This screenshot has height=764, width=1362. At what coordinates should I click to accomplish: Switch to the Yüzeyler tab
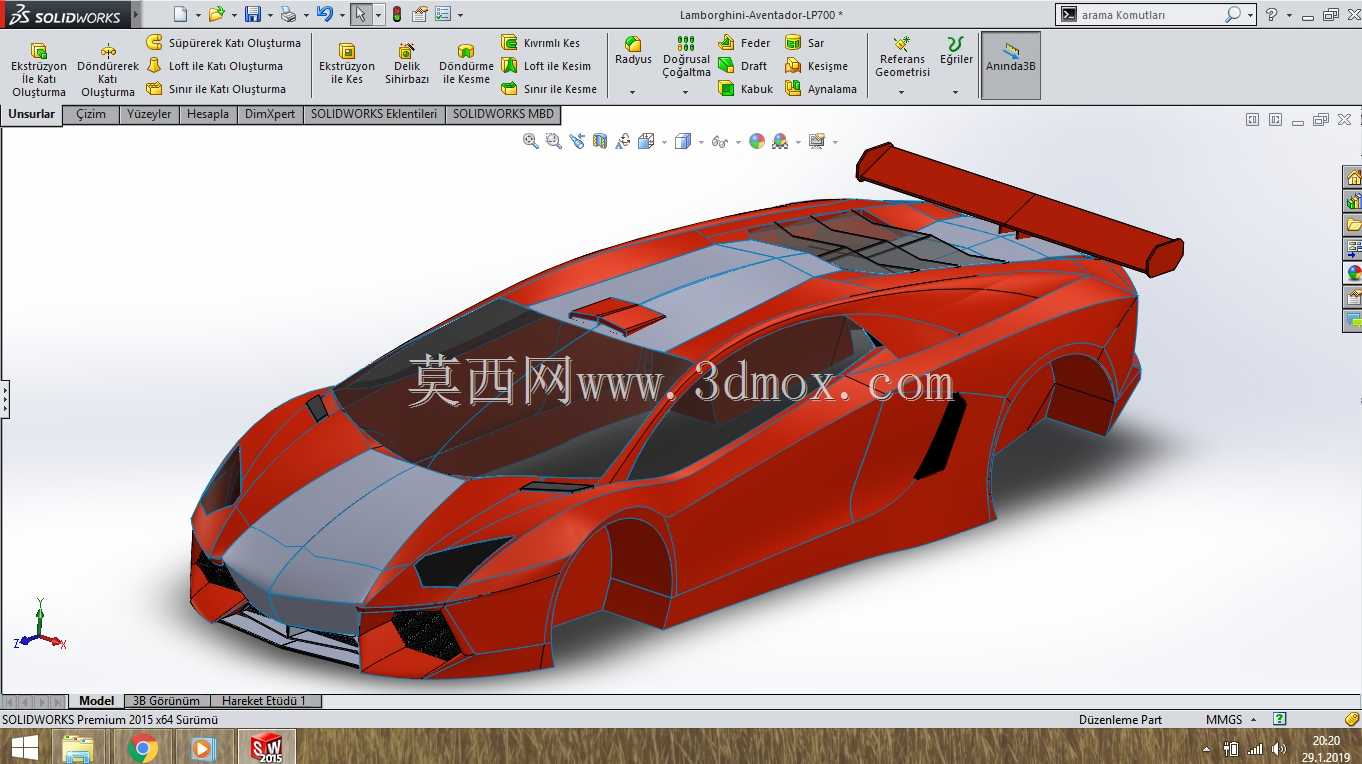pos(149,114)
